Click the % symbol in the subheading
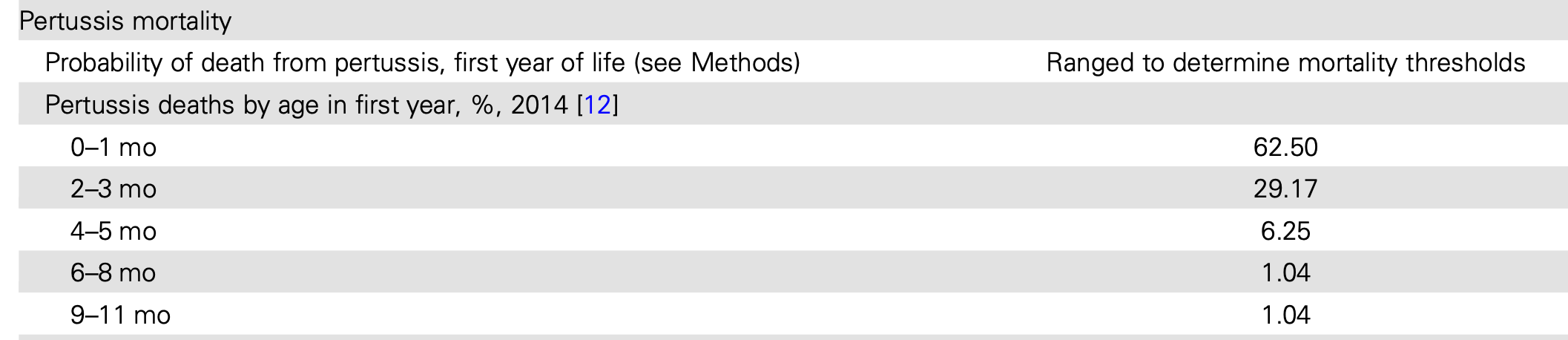This screenshot has width=1568, height=340. 482,105
